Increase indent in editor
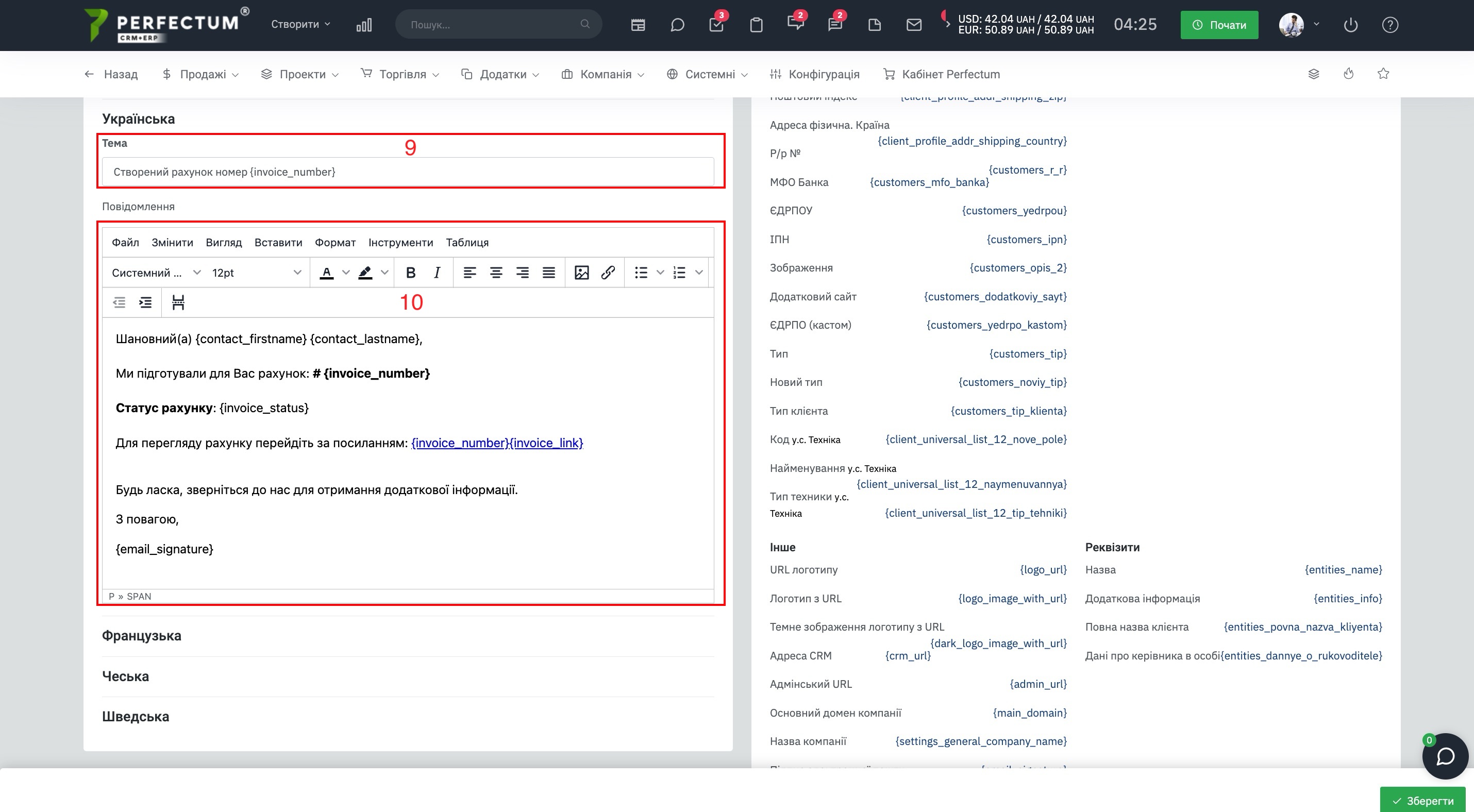The width and height of the screenshot is (1474, 812). (x=145, y=302)
